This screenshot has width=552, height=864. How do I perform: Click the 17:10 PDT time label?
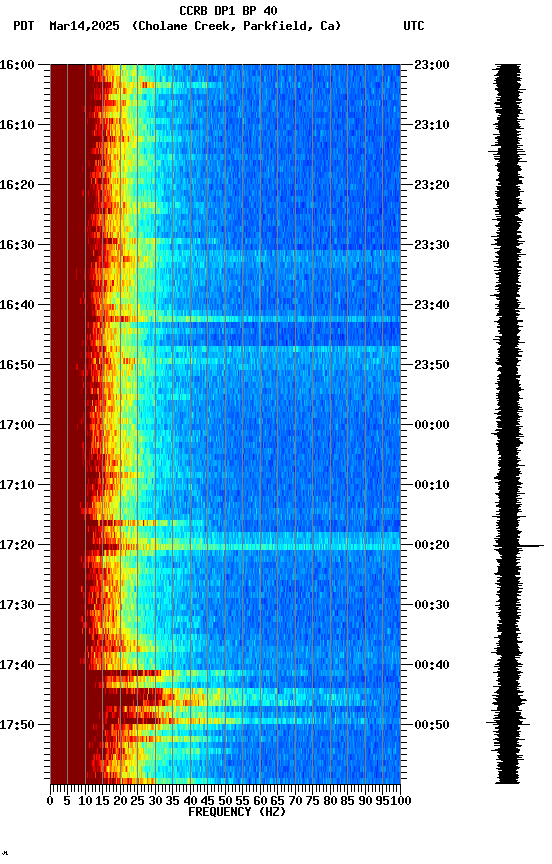pos(17,485)
